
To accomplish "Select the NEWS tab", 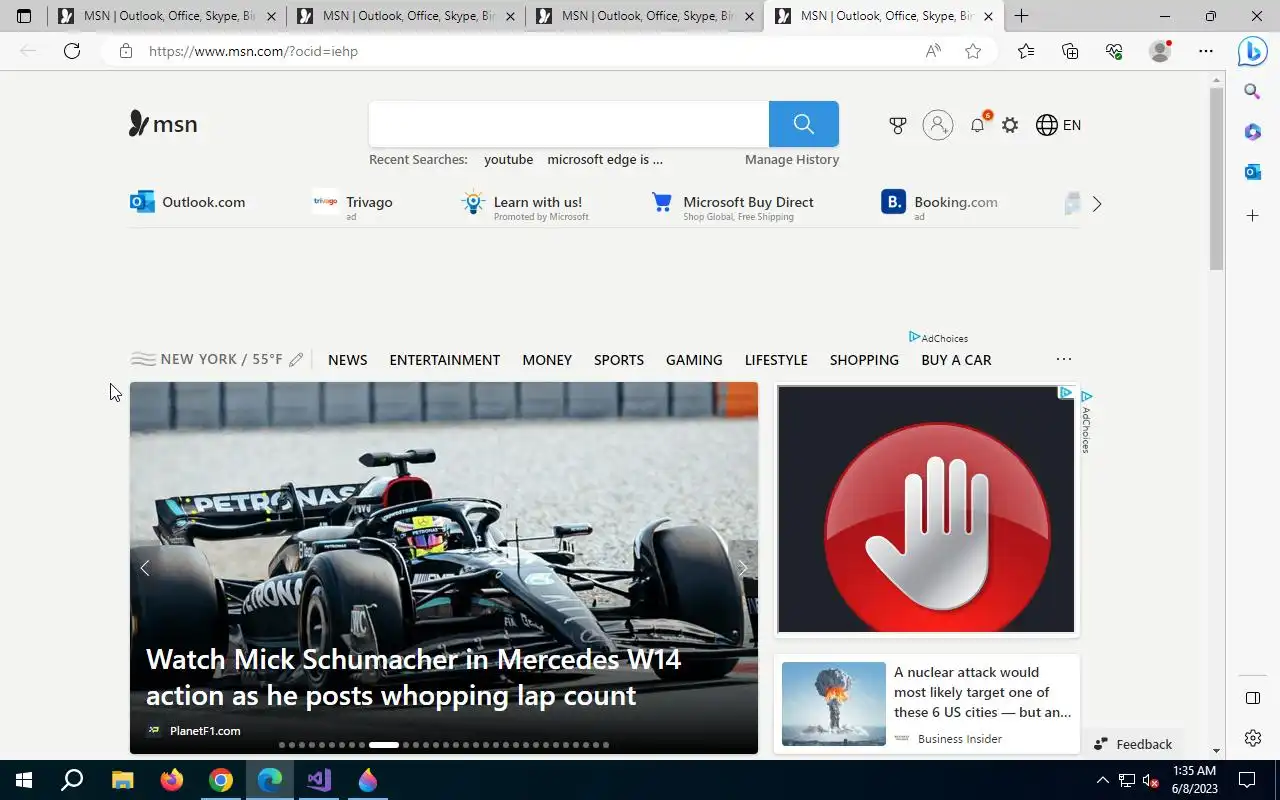I will point(348,360).
